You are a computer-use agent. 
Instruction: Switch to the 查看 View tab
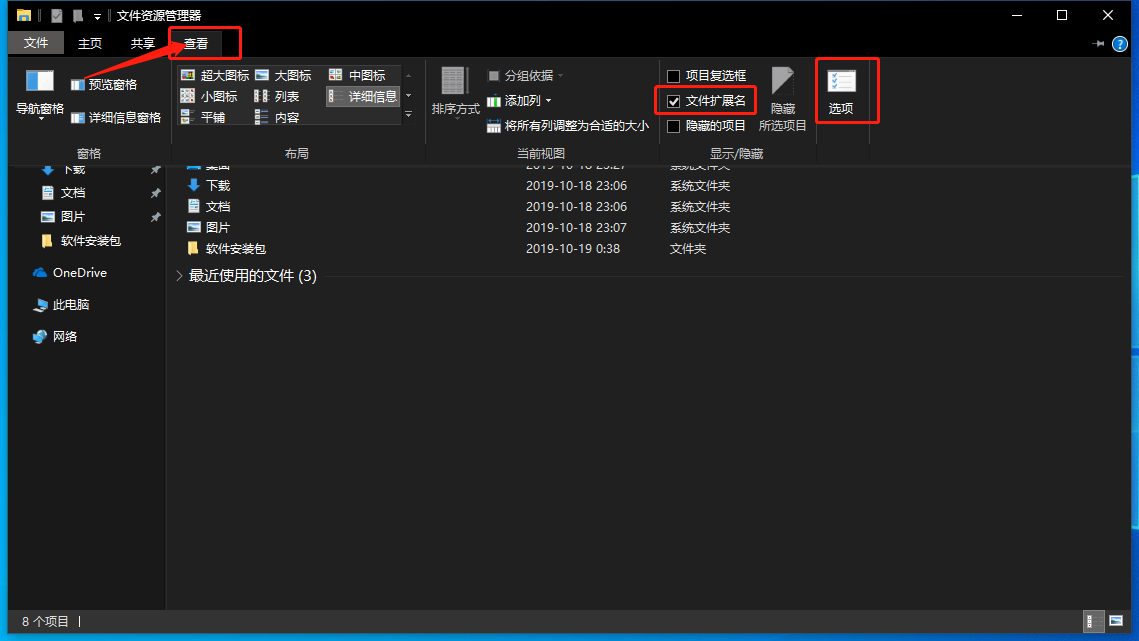[x=196, y=44]
